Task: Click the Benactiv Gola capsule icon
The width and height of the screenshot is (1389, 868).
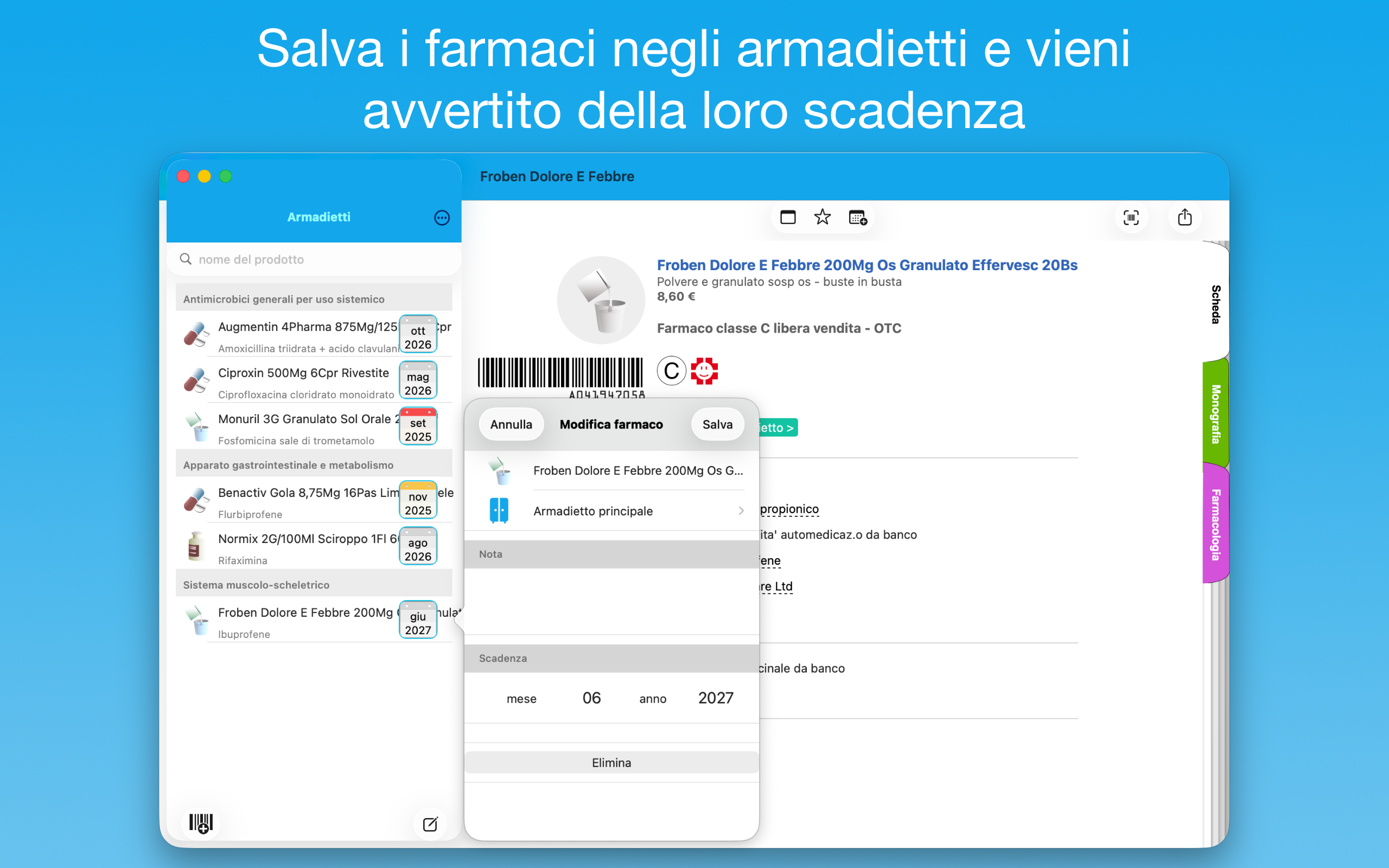Action: tap(195, 501)
